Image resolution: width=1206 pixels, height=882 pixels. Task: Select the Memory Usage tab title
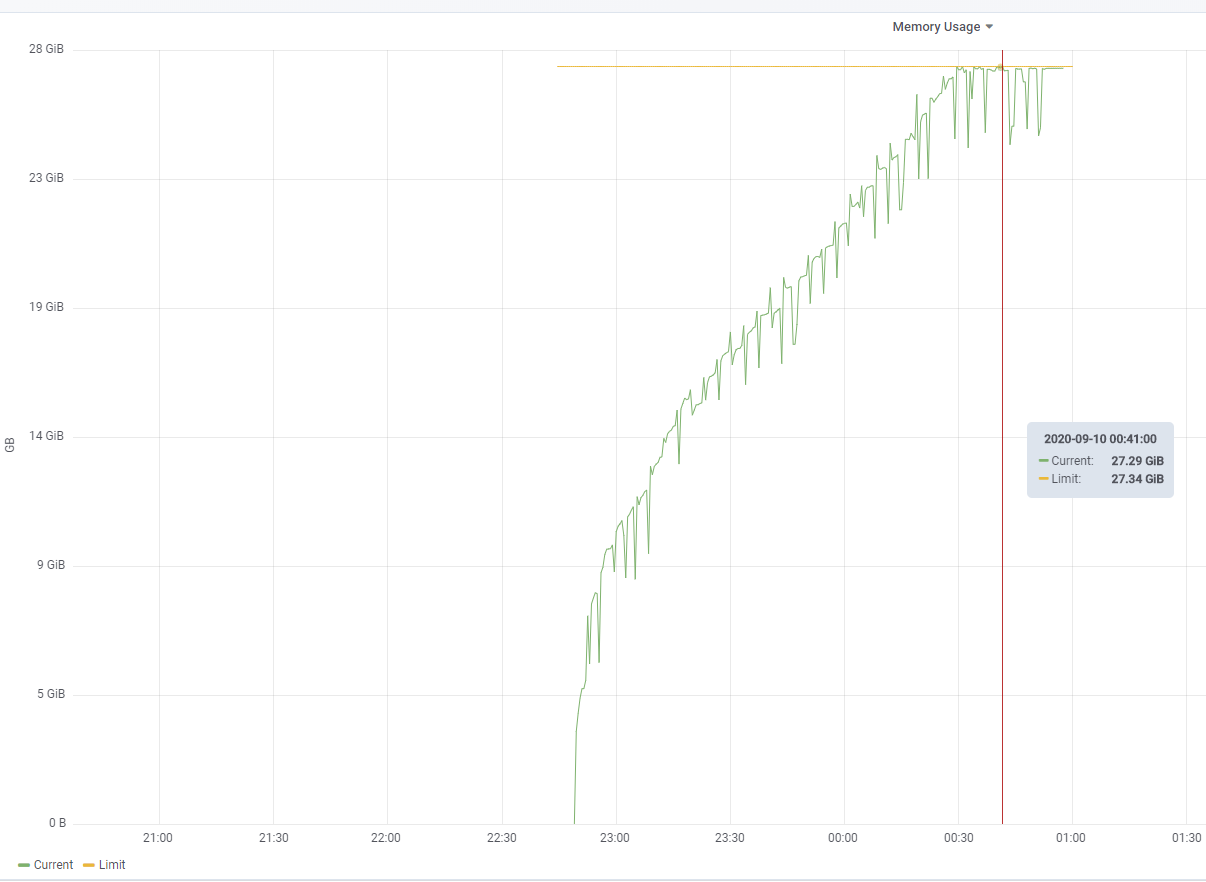click(x=936, y=26)
